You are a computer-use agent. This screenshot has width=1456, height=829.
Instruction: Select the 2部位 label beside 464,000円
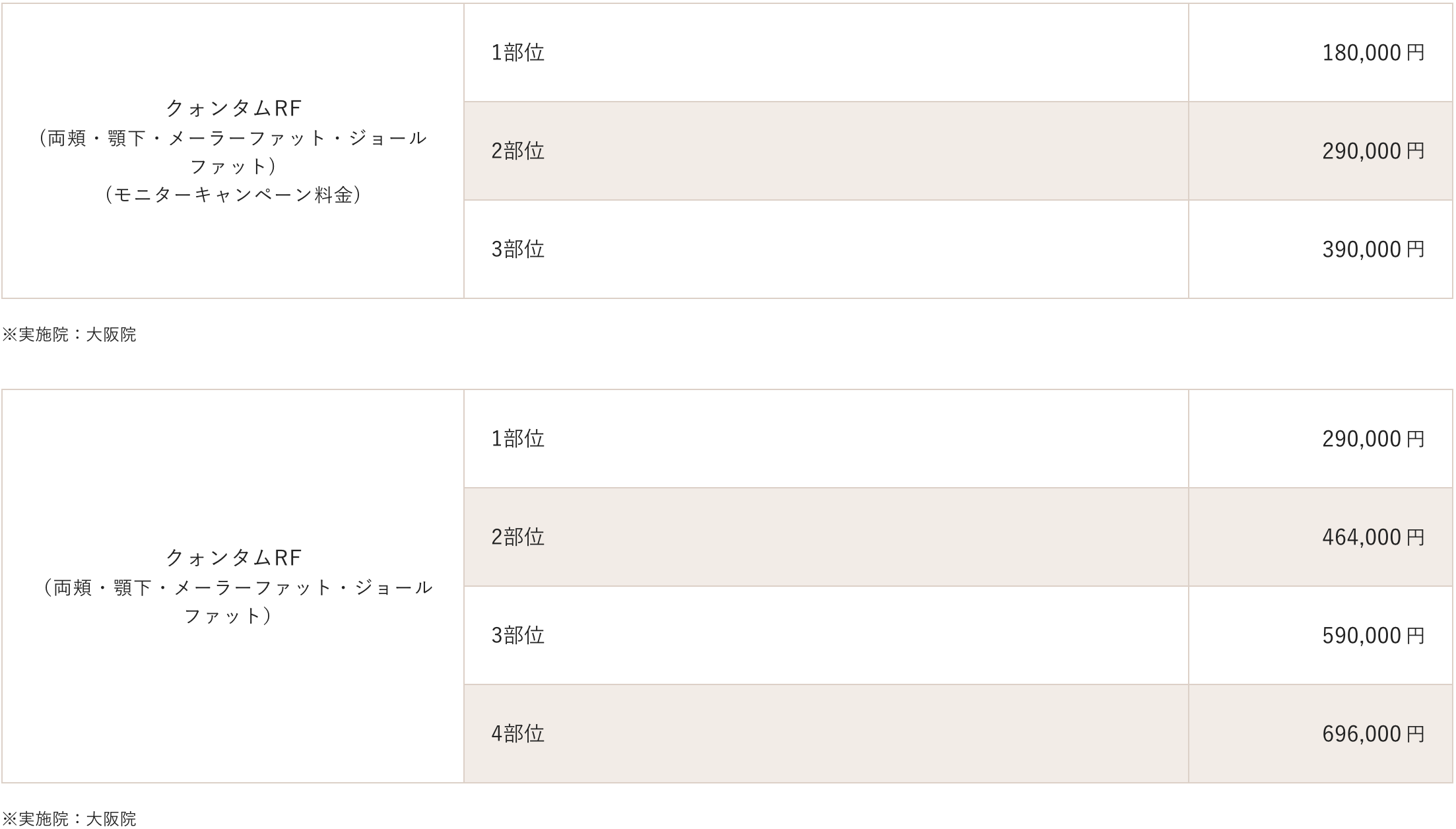[517, 537]
